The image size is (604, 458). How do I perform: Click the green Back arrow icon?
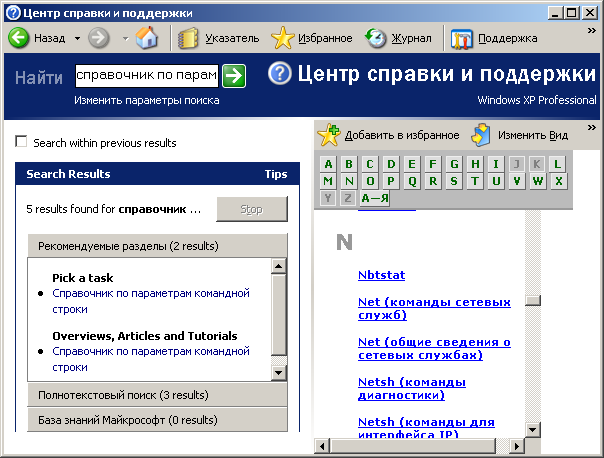(18, 38)
